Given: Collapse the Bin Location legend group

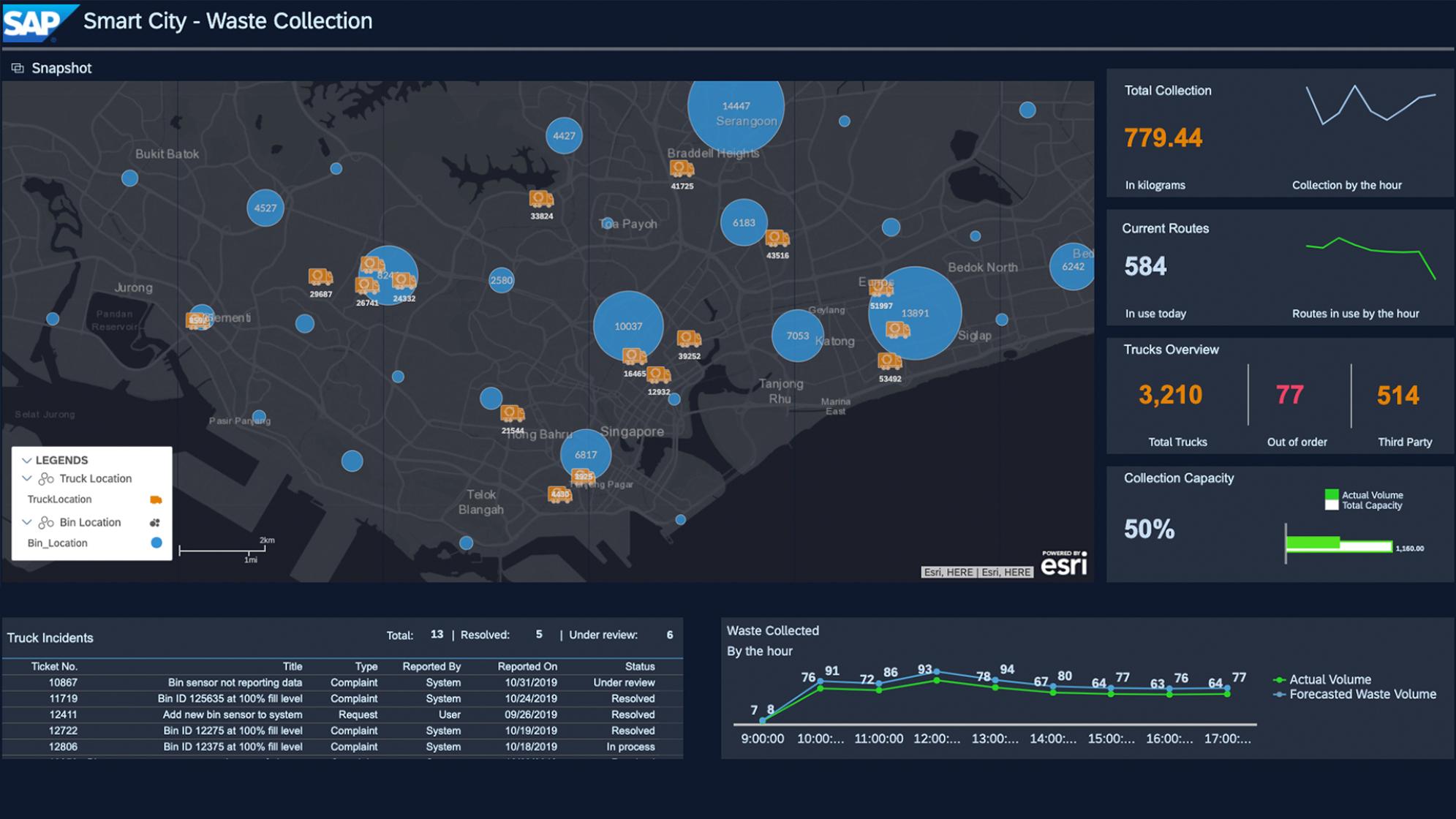Looking at the screenshot, I should pos(26,523).
